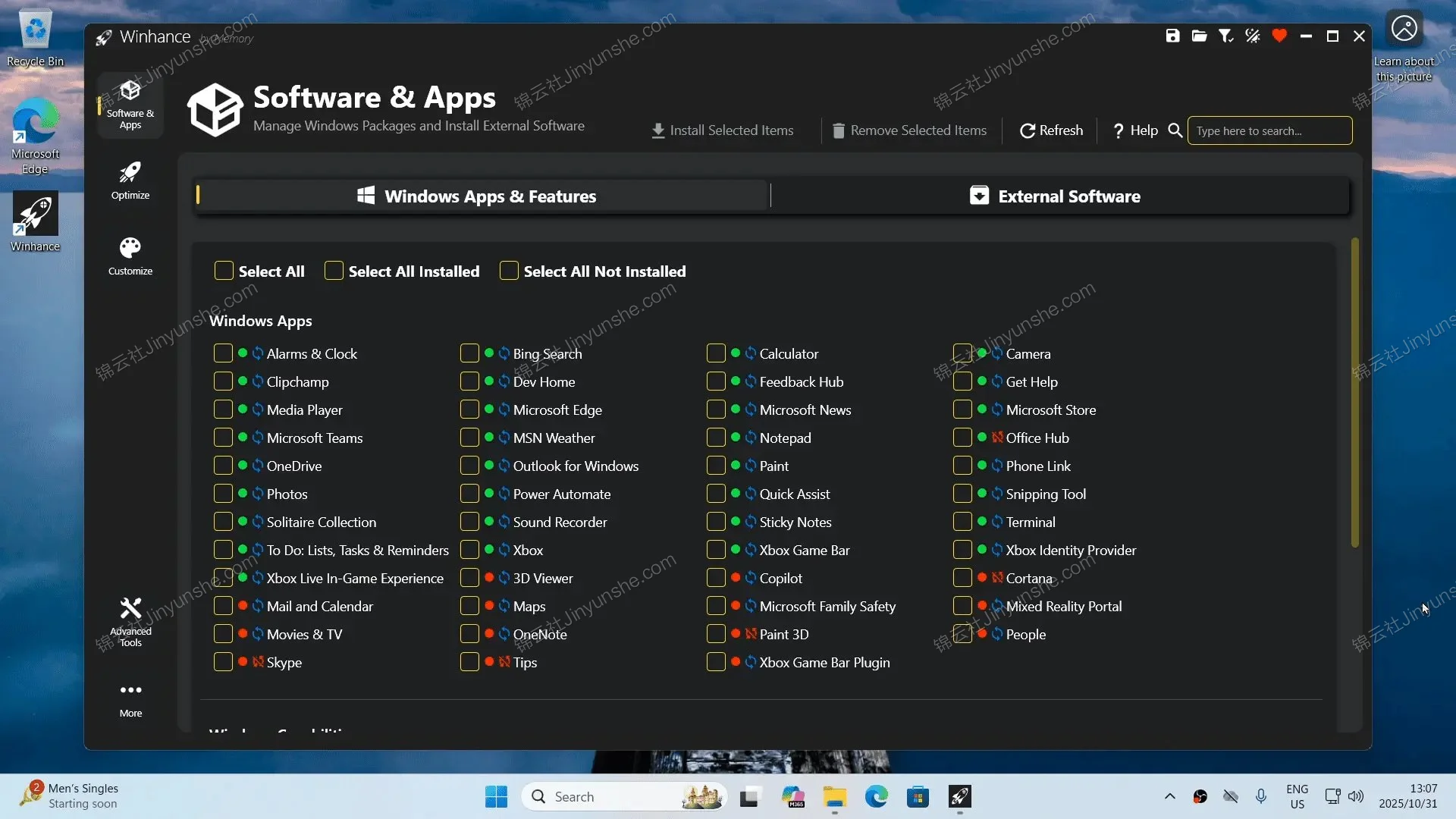Screen dimensions: 1456x819
Task: Open Winhance desktop shortcut
Action: click(x=35, y=221)
